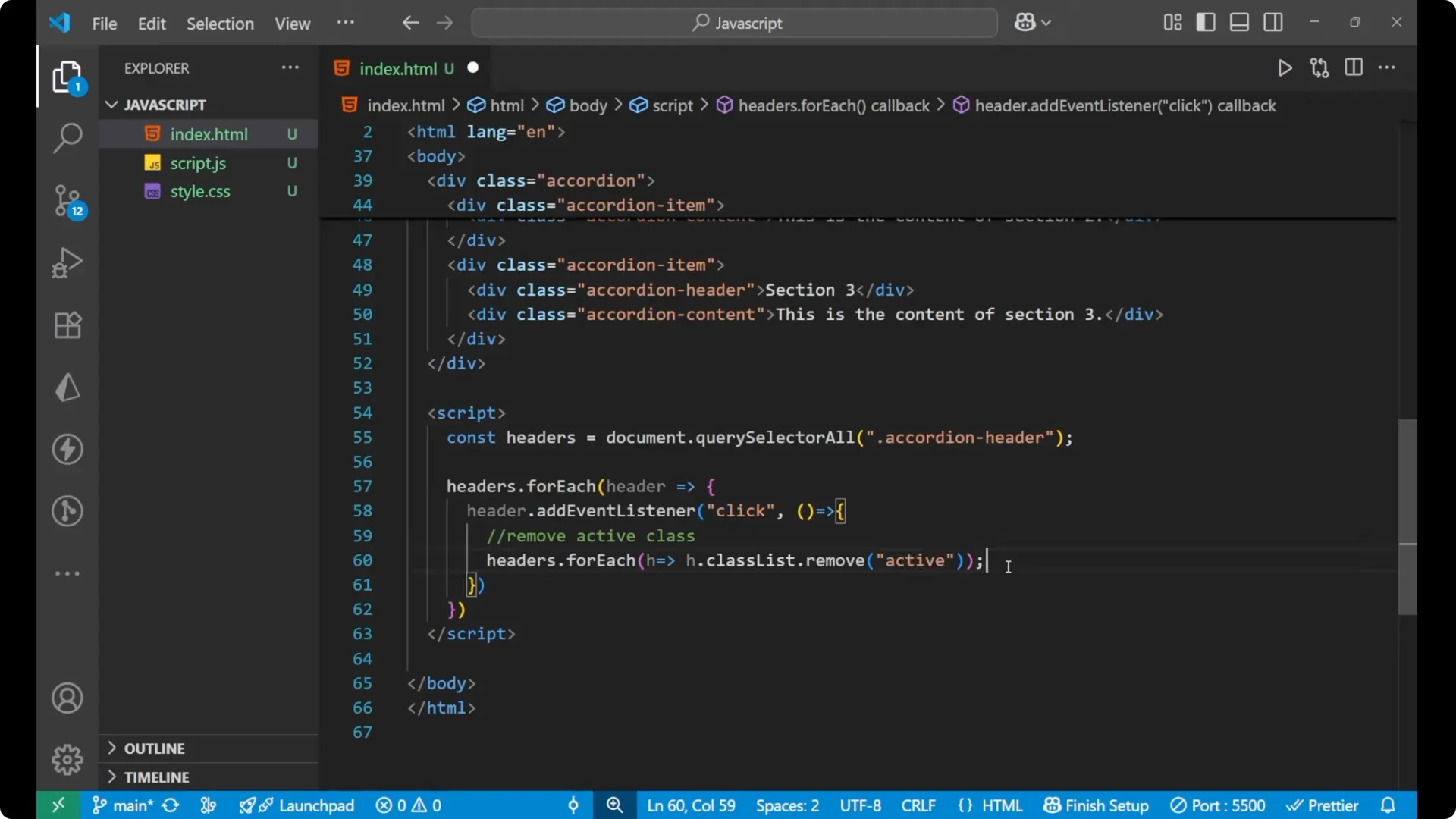
Task: Open Source Control showing 12 pending changes
Action: (x=67, y=201)
